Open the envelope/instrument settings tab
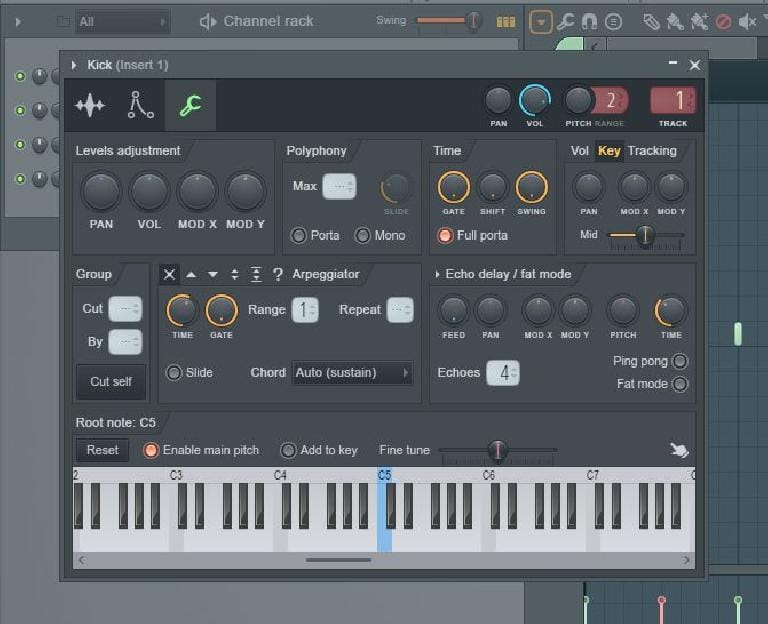The width and height of the screenshot is (768, 624). 140,105
